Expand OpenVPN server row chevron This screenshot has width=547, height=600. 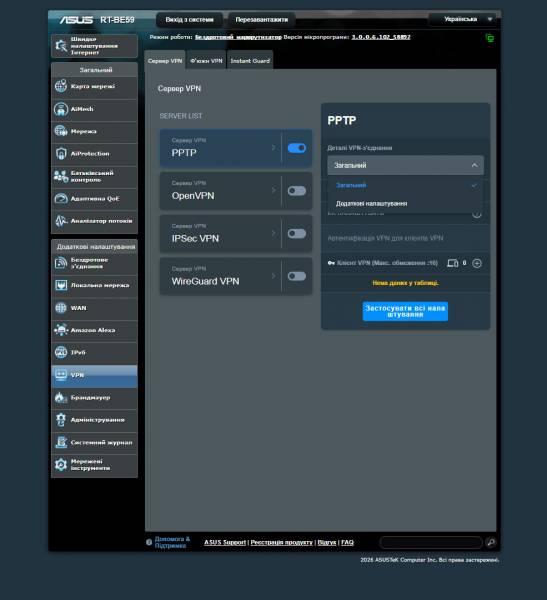pyautogui.click(x=273, y=191)
